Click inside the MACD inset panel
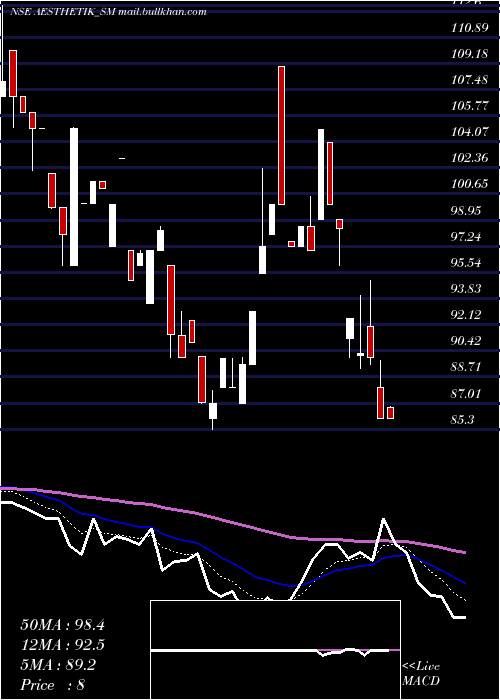Screen dimensions: 500x700 click(275, 650)
